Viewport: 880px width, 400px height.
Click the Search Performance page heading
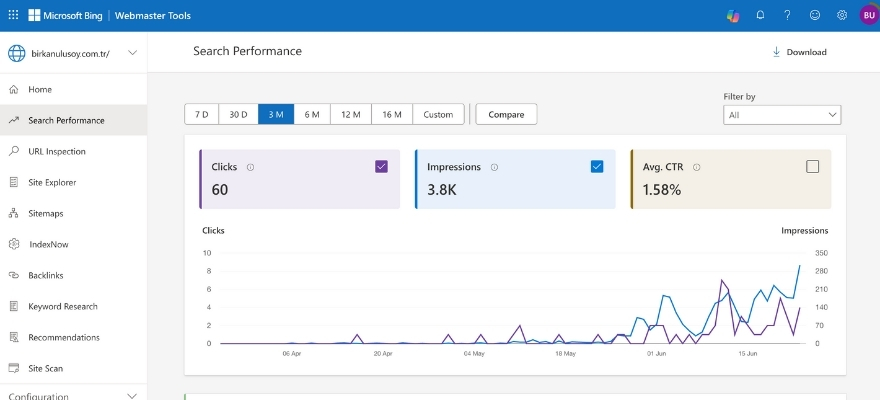pos(248,51)
